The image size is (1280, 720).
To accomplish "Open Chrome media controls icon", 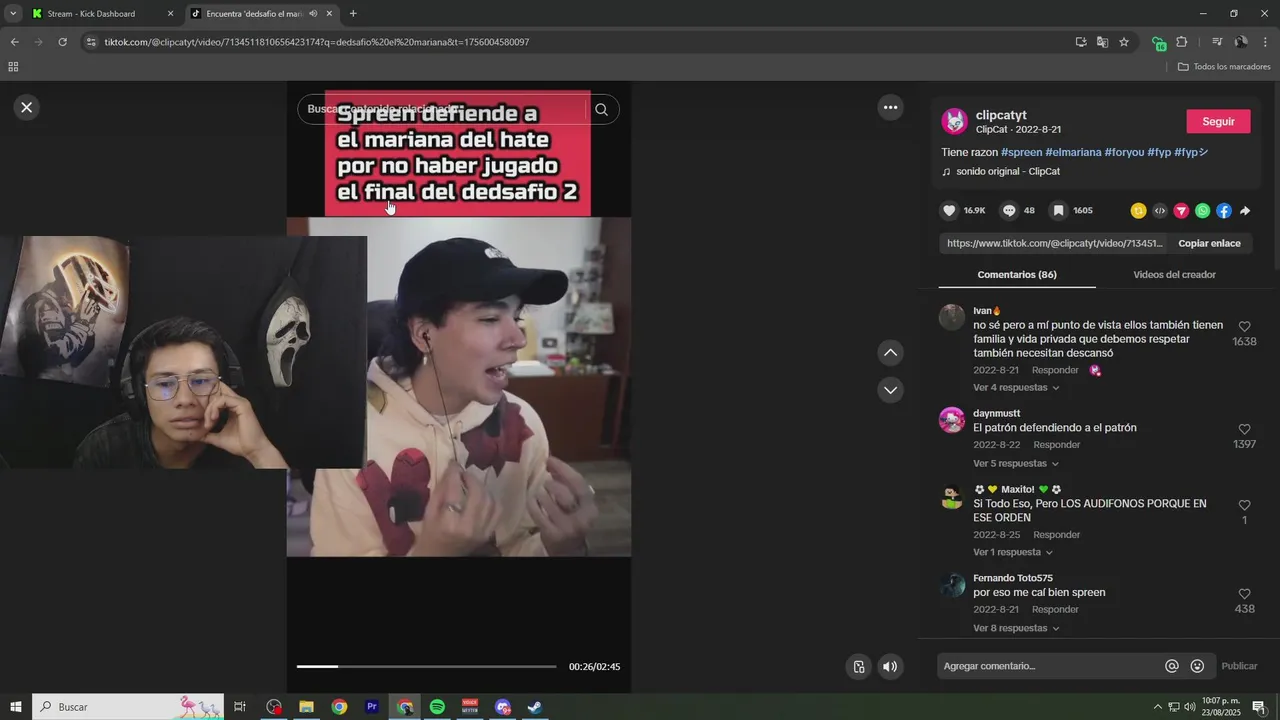I will point(1217,42).
